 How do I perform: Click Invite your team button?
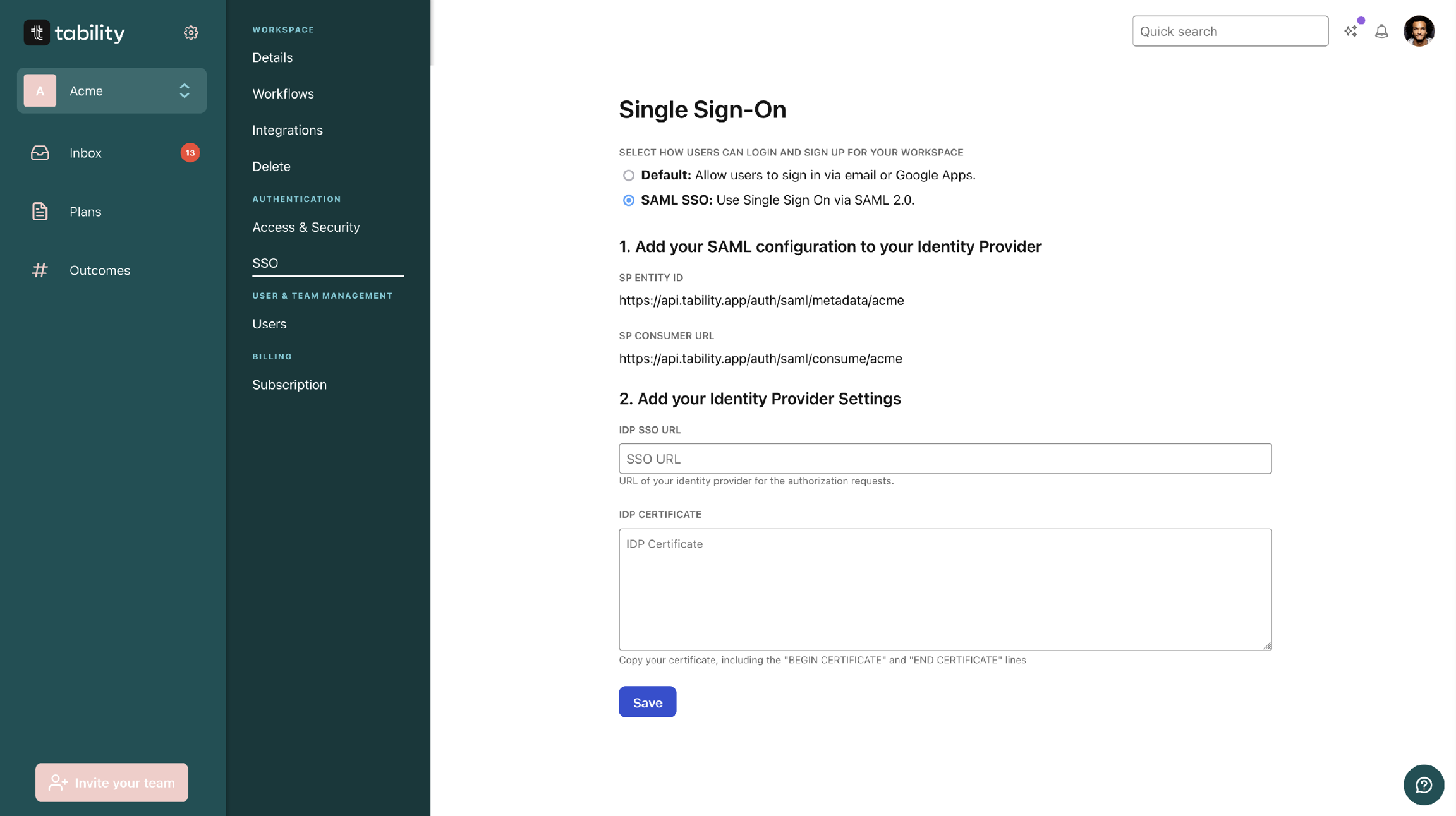(112, 783)
